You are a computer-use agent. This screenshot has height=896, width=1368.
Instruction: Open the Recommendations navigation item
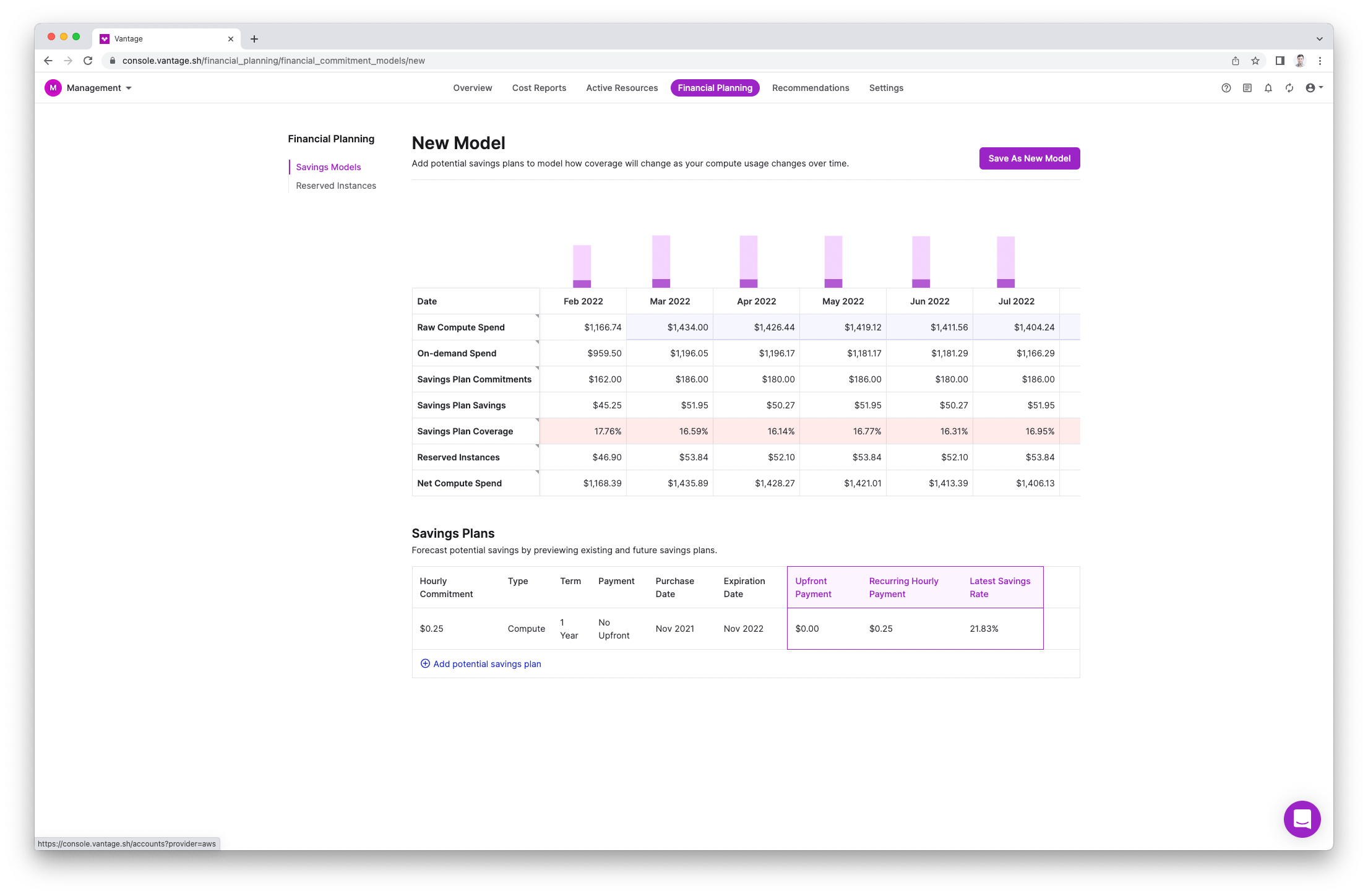coord(811,88)
